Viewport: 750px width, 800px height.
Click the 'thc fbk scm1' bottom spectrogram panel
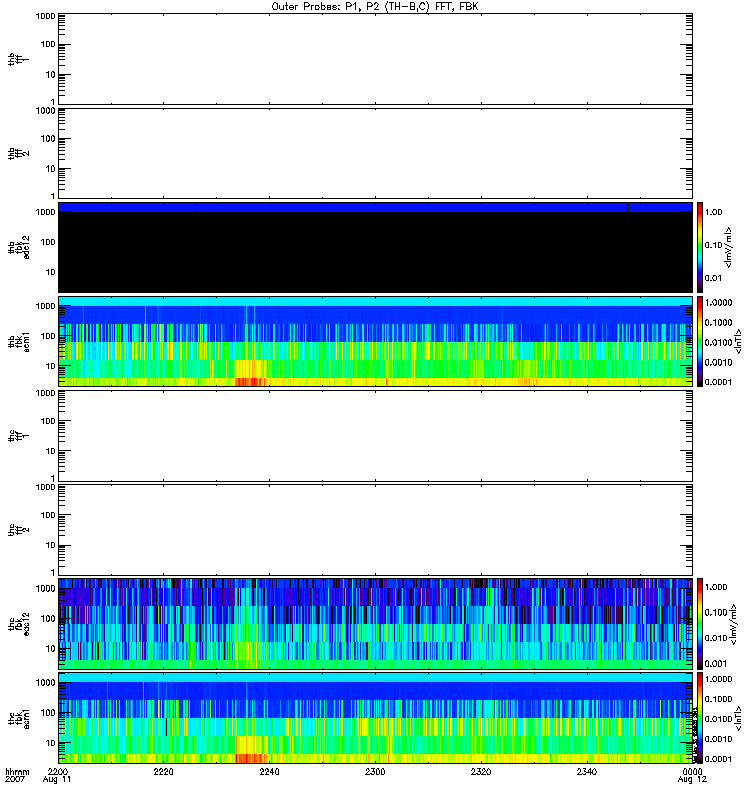click(x=376, y=718)
